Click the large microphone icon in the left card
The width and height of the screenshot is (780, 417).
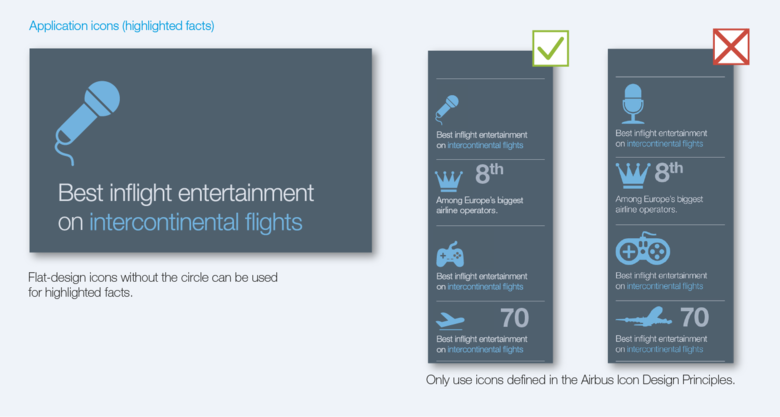tap(86, 118)
